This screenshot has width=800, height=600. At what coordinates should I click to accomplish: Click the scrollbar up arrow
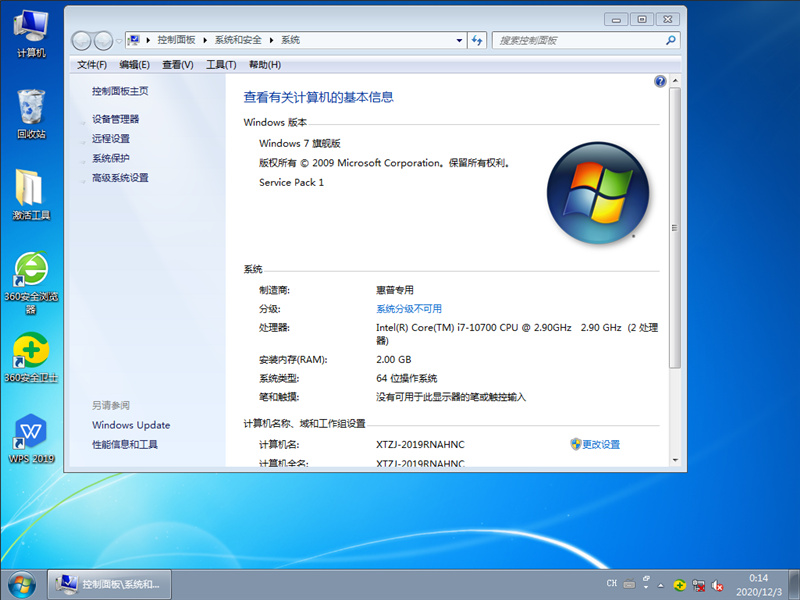pos(675,81)
